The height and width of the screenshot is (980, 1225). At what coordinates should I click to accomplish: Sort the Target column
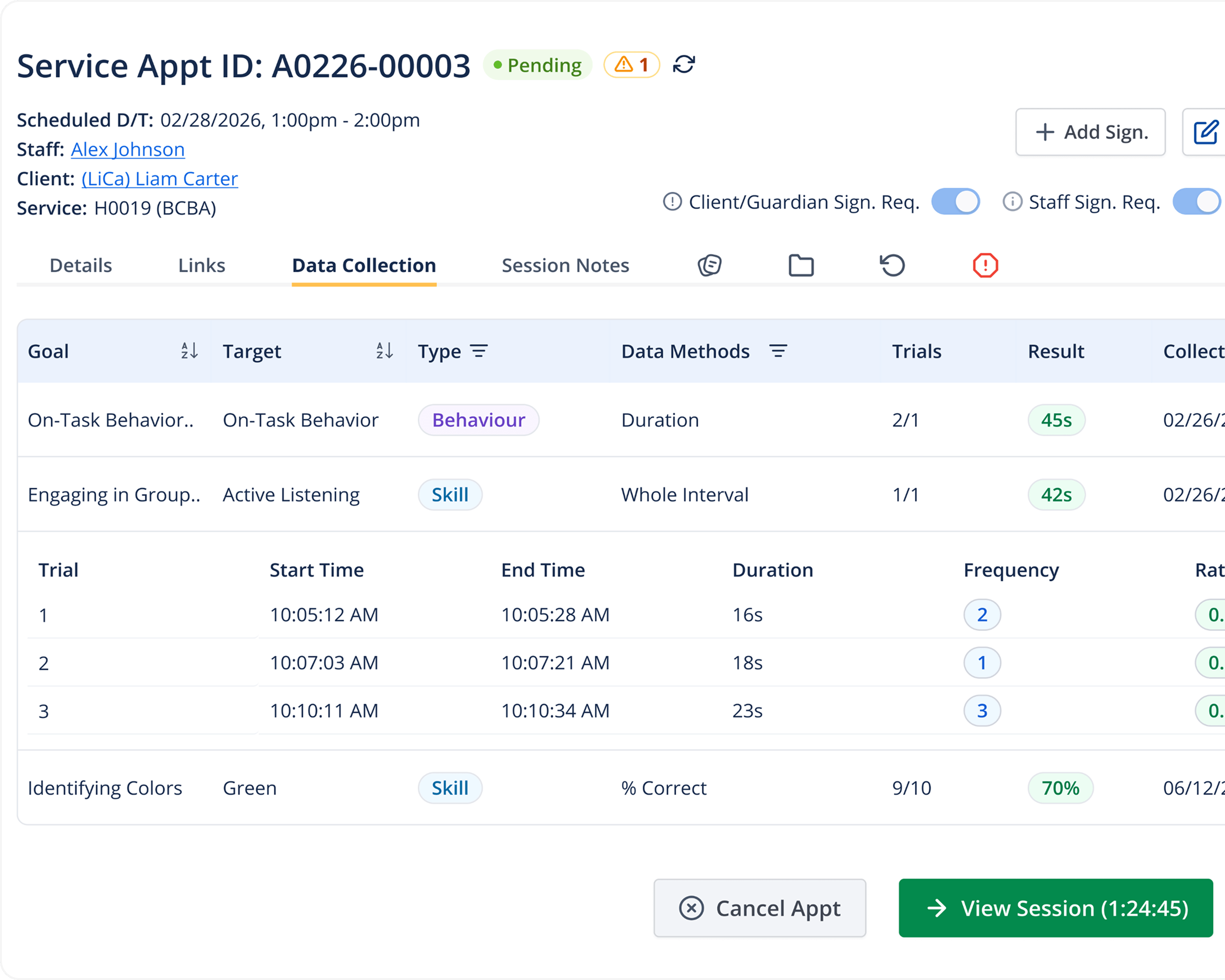pos(384,351)
